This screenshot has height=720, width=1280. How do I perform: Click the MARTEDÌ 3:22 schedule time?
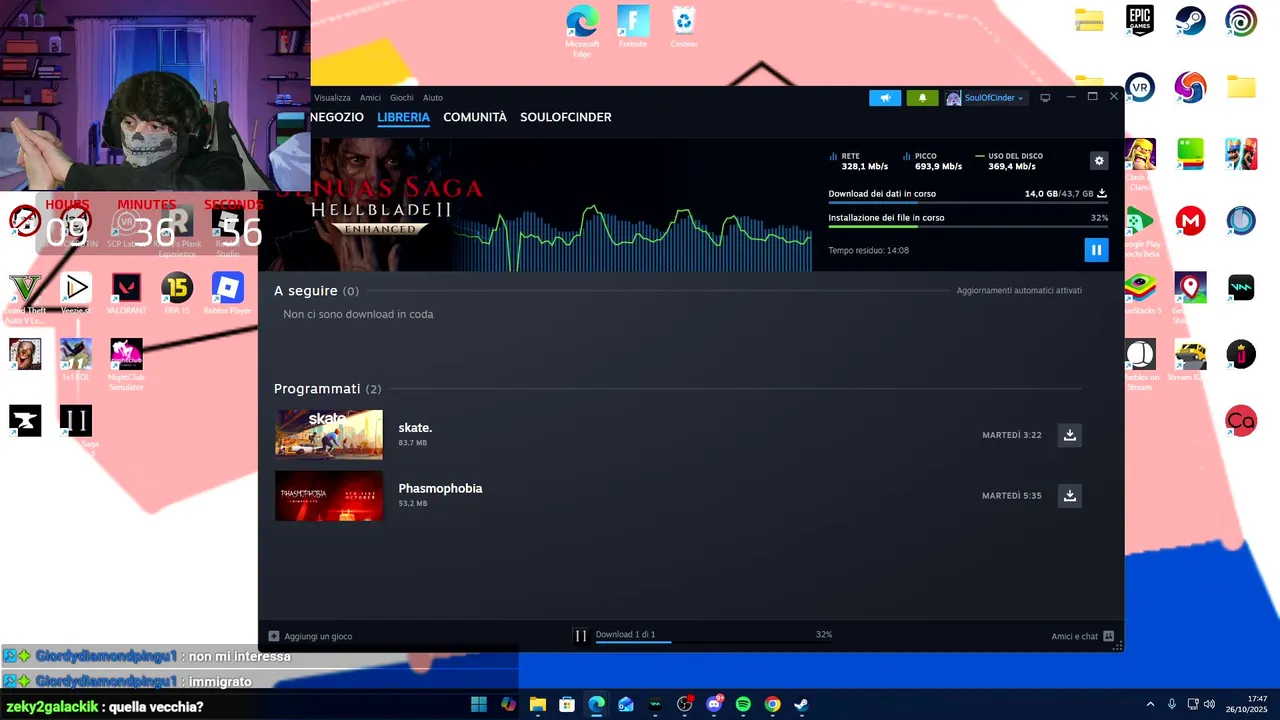(x=1012, y=435)
